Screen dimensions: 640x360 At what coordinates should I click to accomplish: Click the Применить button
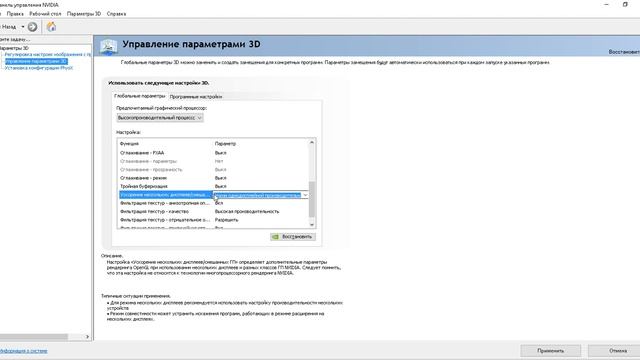coord(551,351)
